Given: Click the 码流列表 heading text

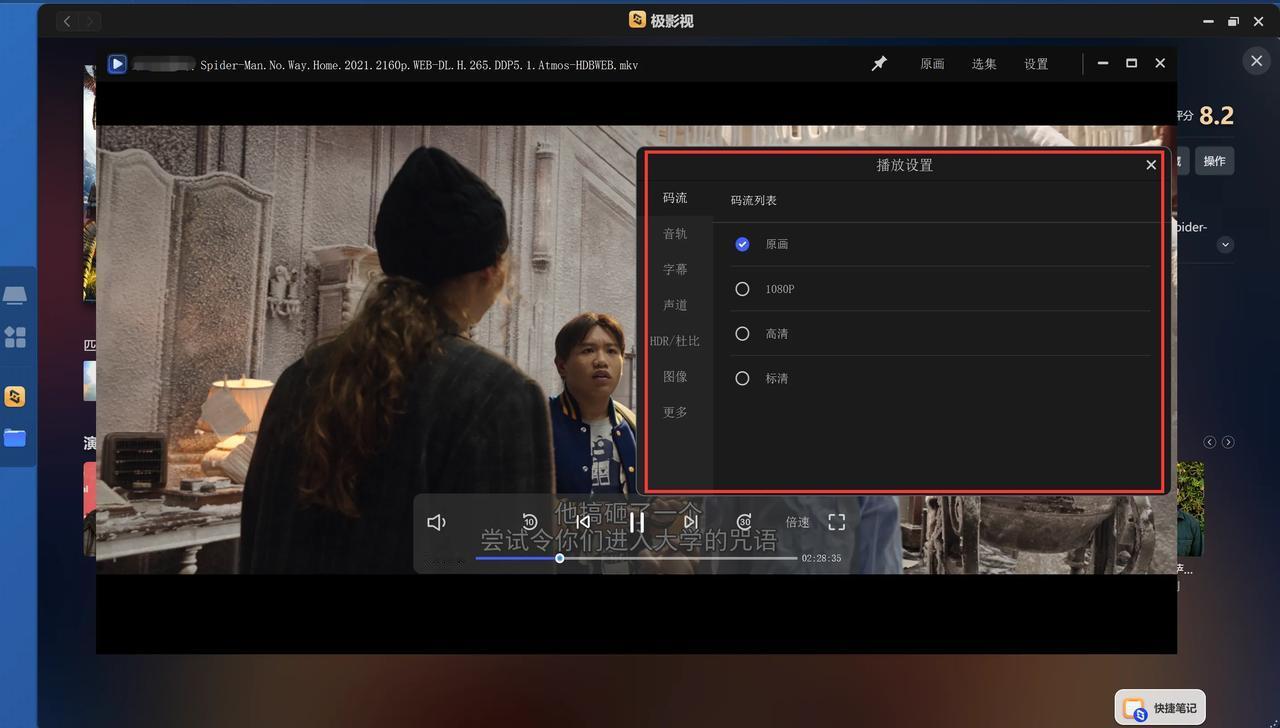Looking at the screenshot, I should (754, 200).
